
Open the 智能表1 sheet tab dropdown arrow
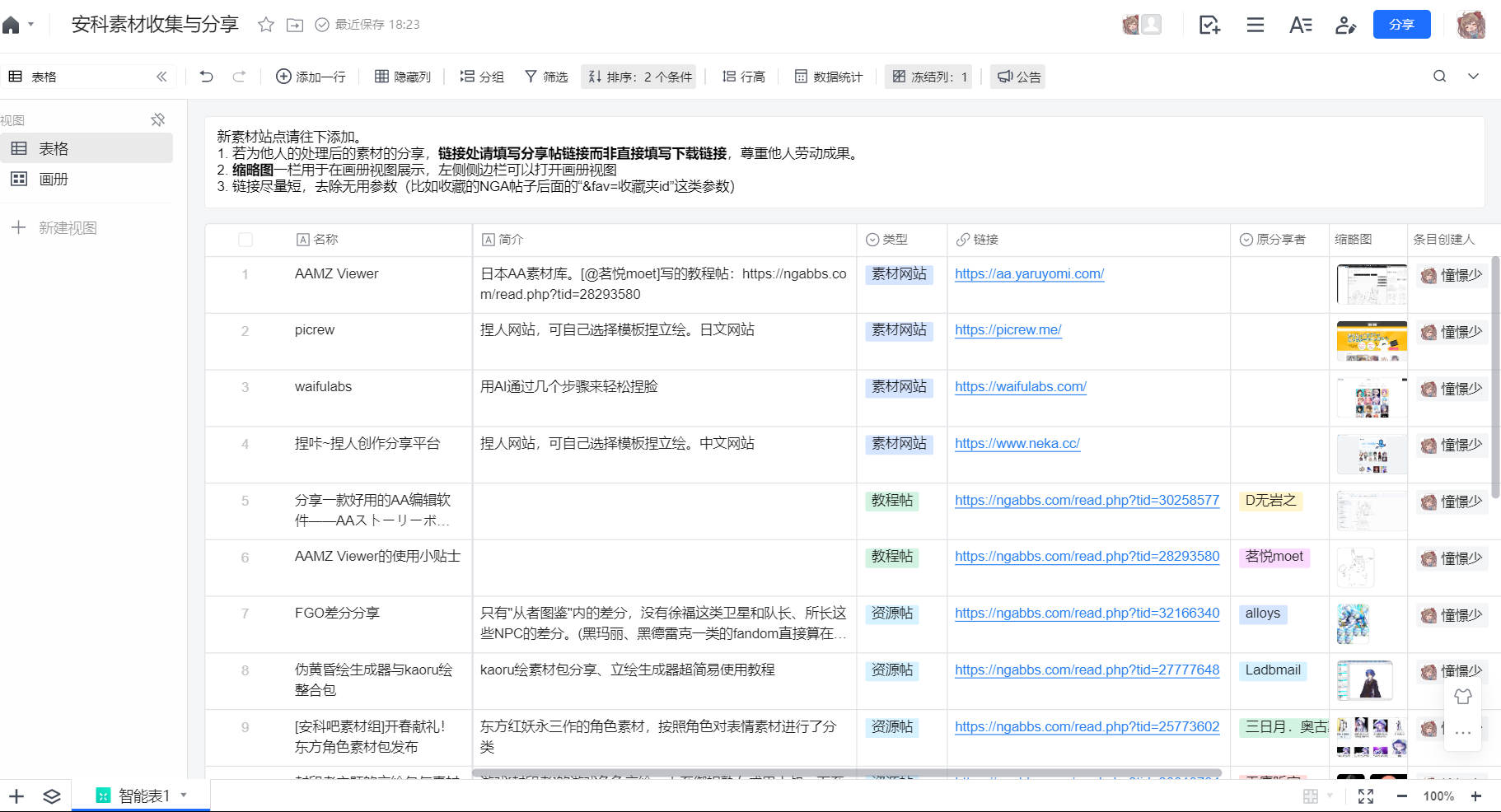click(x=184, y=796)
